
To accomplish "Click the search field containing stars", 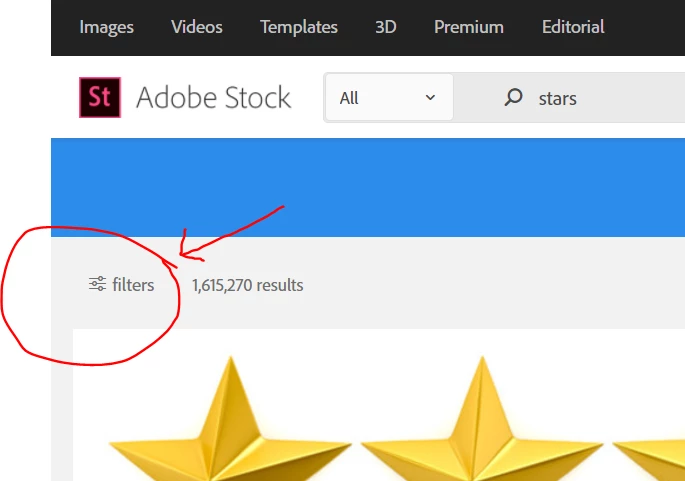I will (569, 98).
